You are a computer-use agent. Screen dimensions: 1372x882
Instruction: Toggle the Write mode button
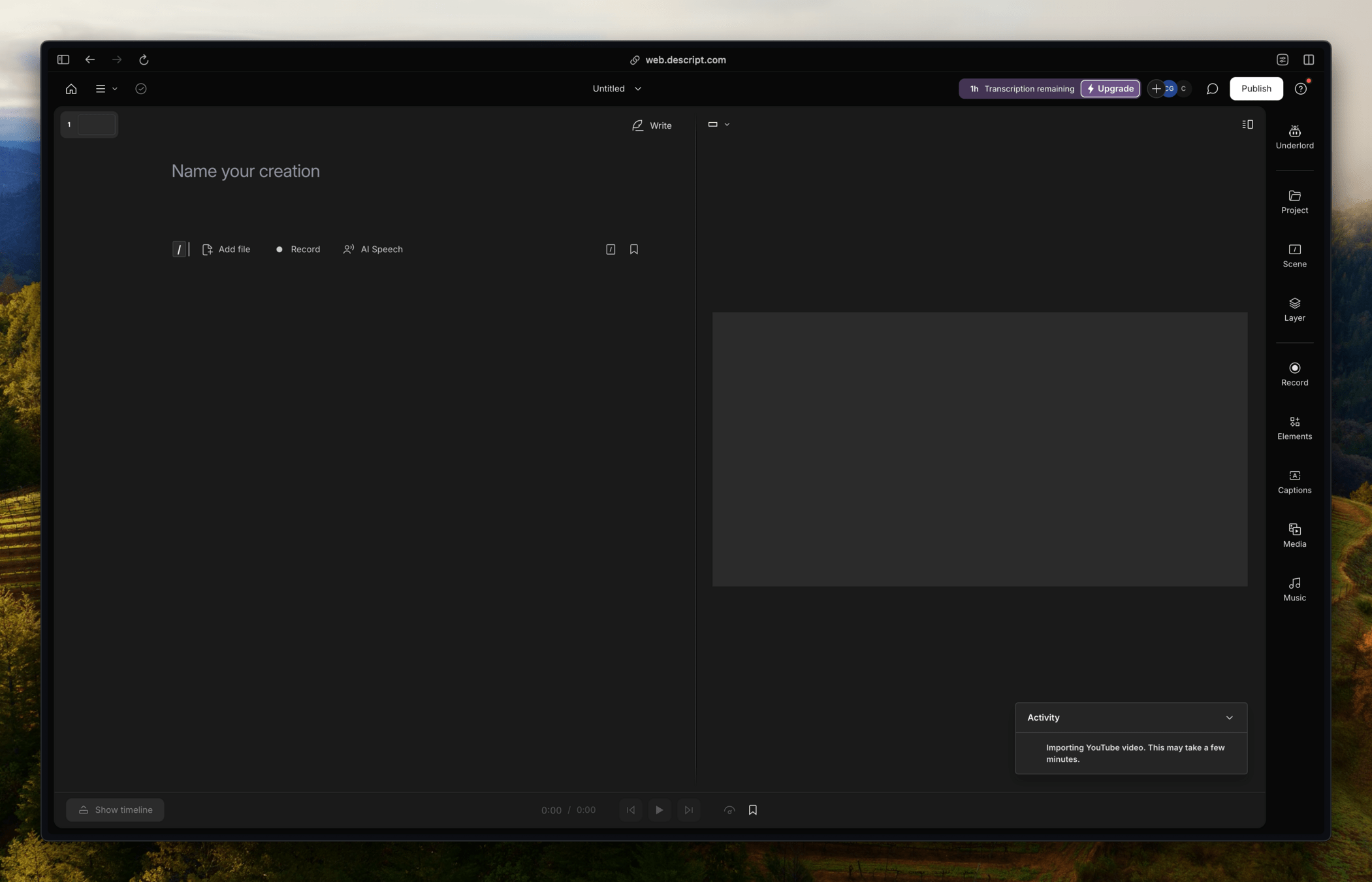(651, 125)
